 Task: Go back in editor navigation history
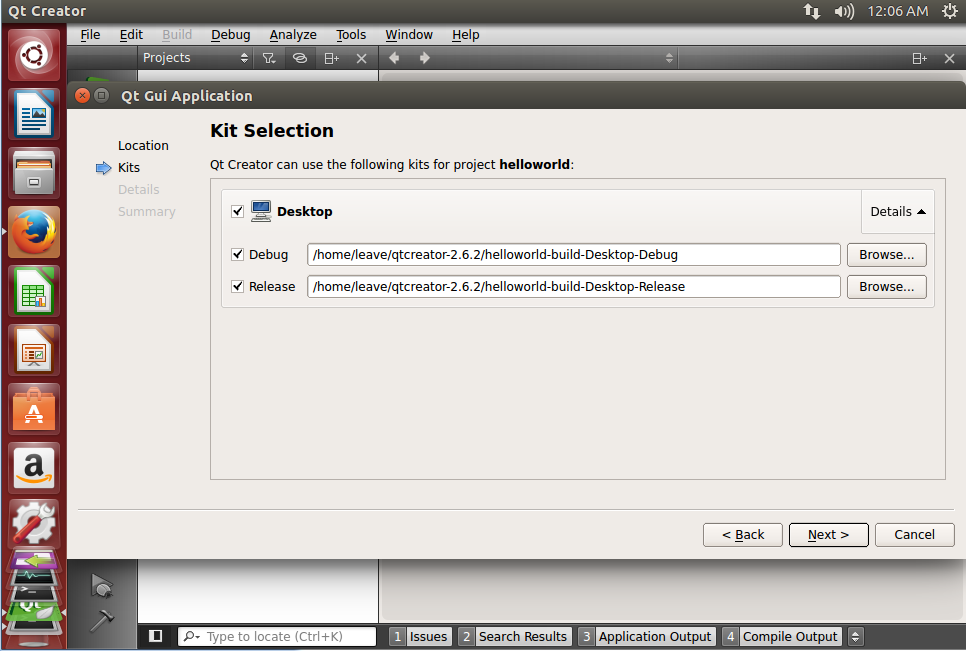(394, 58)
